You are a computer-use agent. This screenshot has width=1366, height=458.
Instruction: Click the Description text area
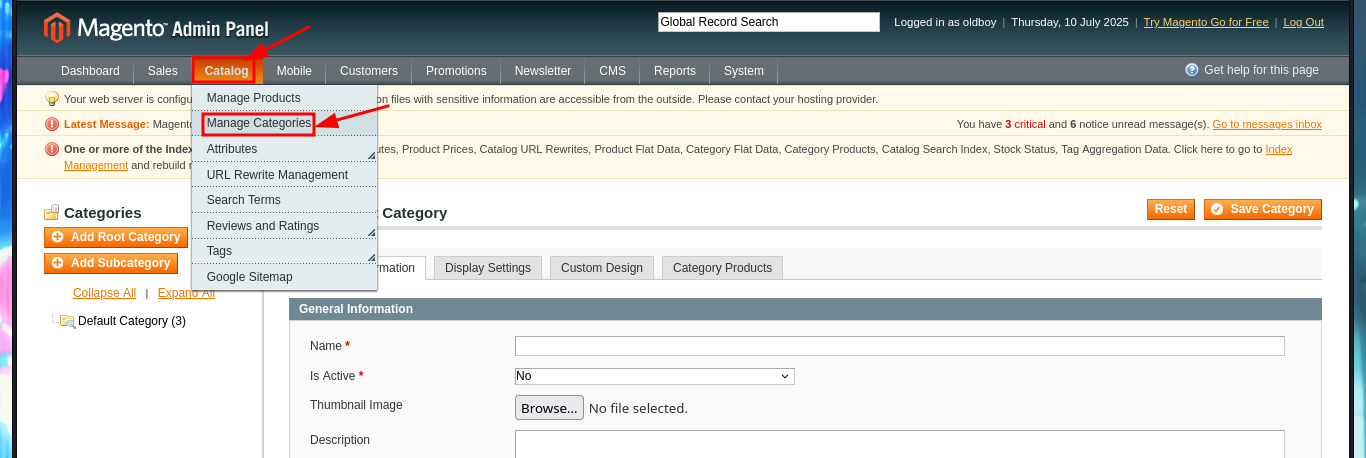900,444
